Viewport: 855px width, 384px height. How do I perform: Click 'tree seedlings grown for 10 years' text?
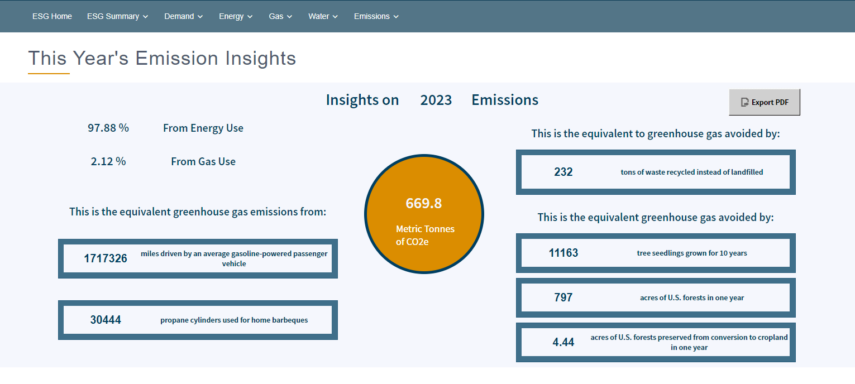(692, 253)
